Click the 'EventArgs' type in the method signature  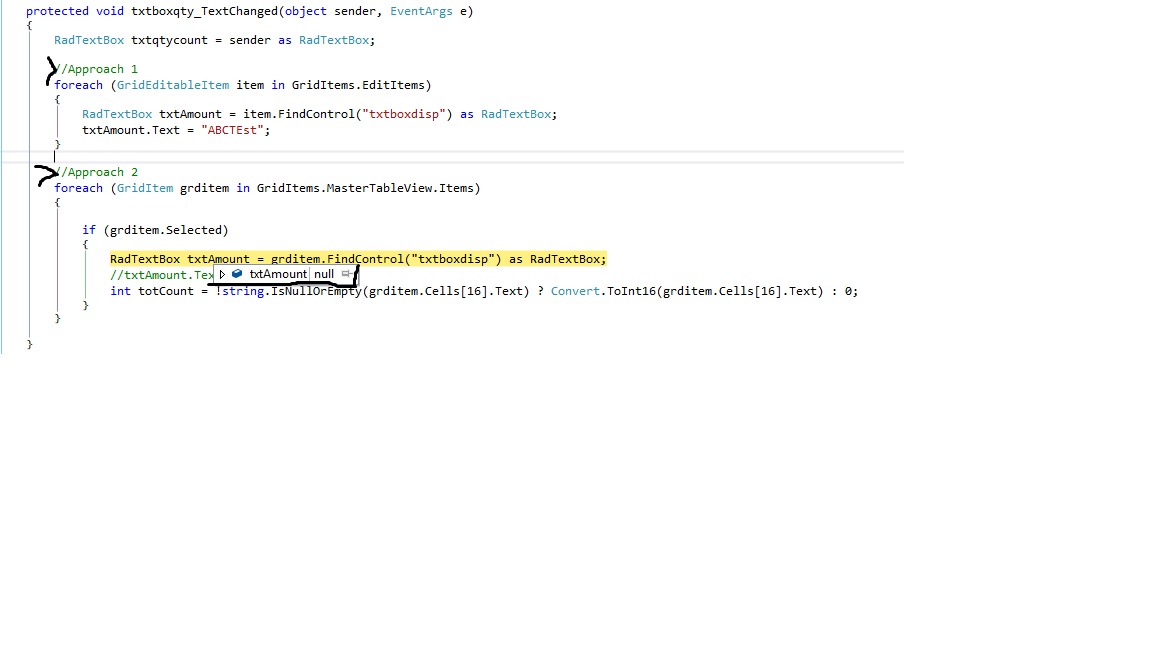(421, 11)
